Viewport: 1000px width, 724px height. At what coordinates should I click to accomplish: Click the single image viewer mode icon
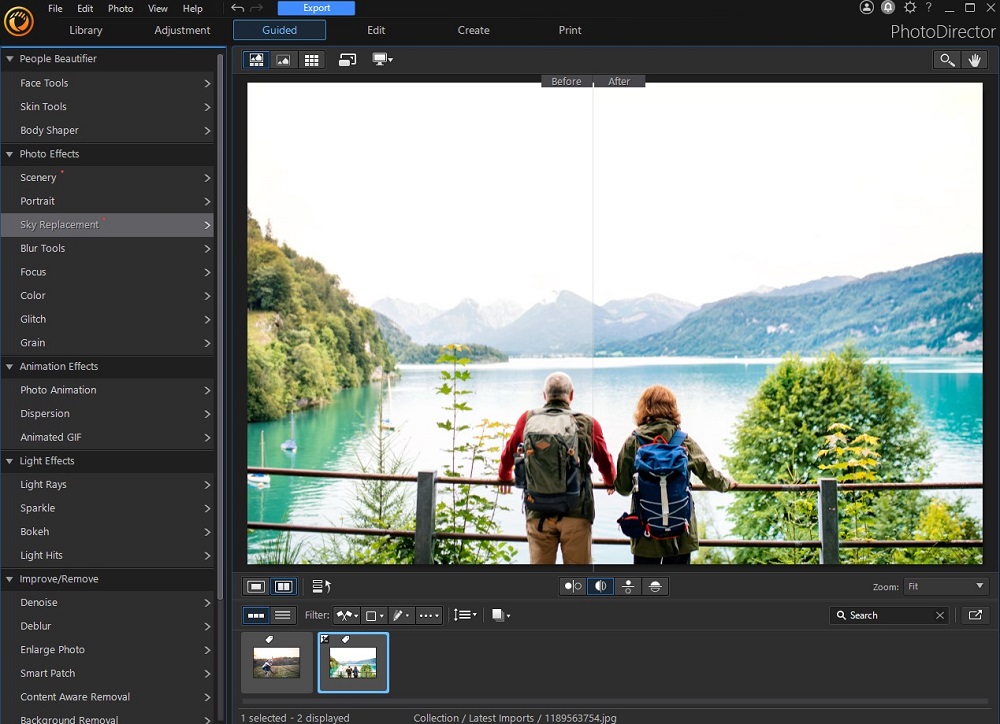point(254,586)
